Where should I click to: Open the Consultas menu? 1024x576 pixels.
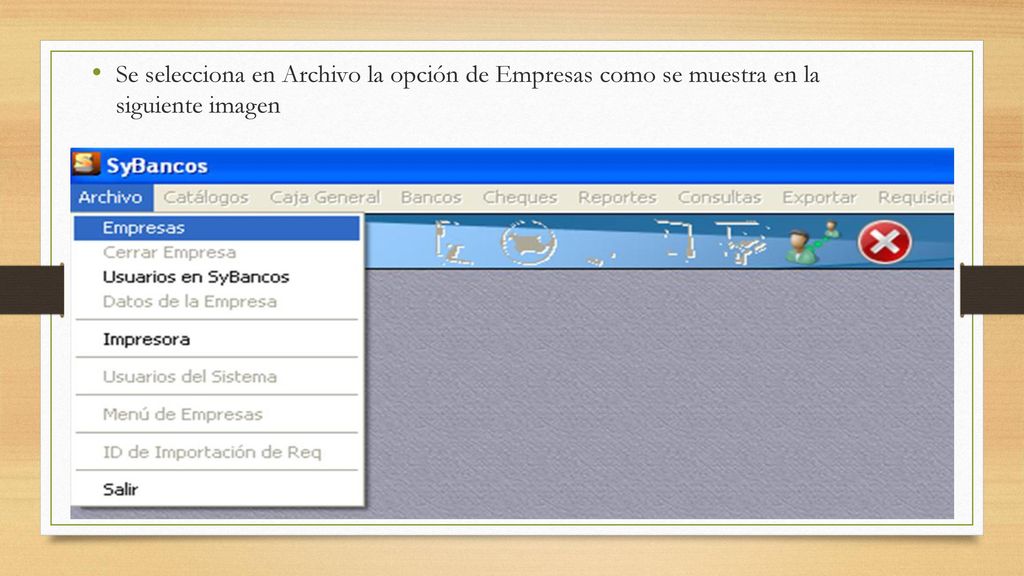point(719,197)
